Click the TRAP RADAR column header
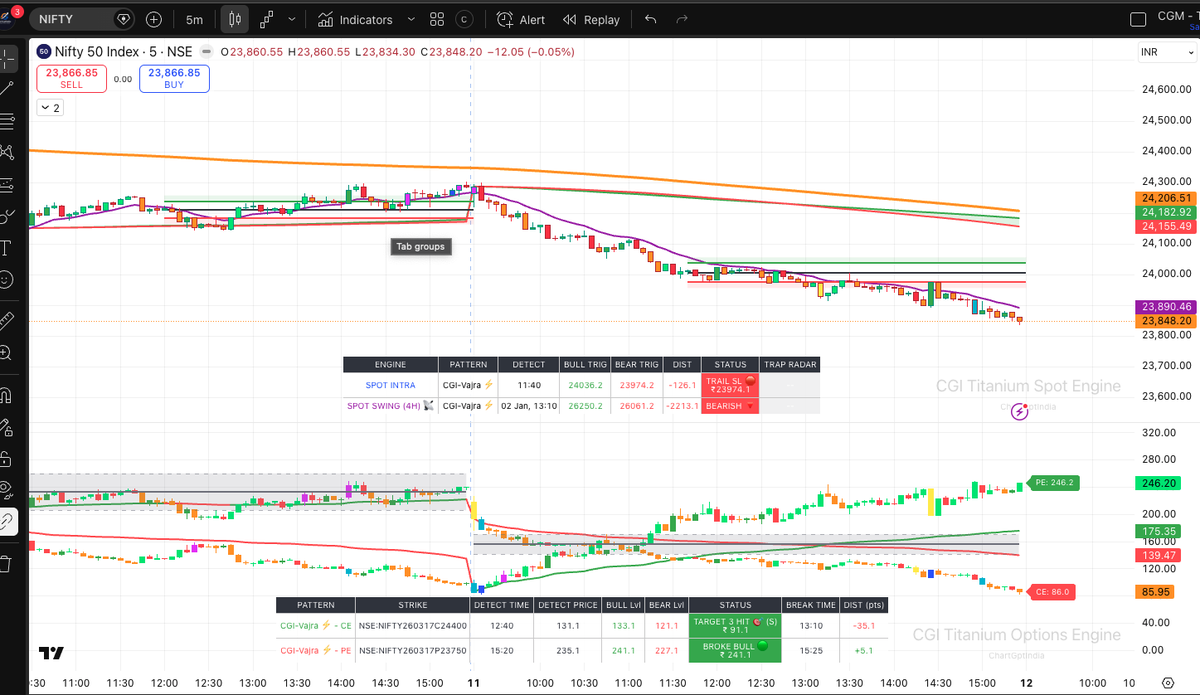Image resolution: width=1200 pixels, height=695 pixels. [x=790, y=365]
